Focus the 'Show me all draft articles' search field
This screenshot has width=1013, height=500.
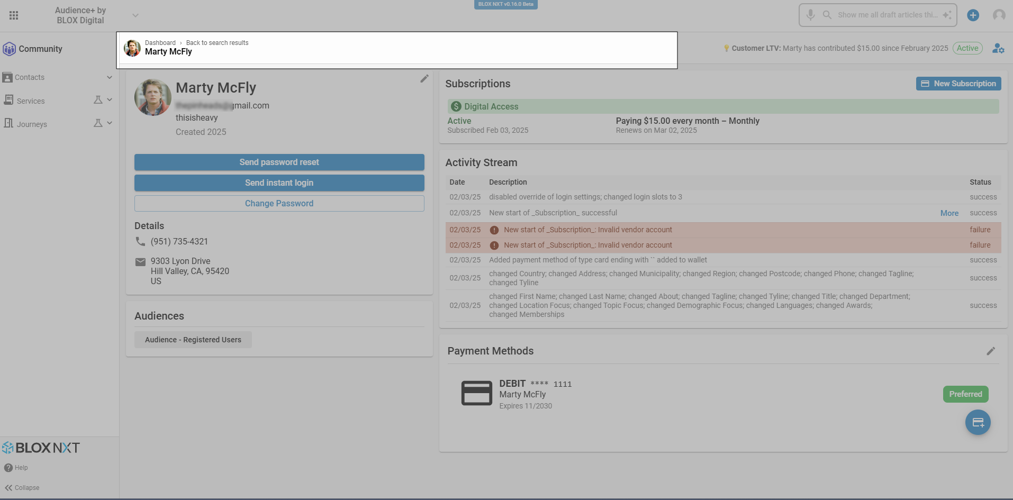point(888,15)
